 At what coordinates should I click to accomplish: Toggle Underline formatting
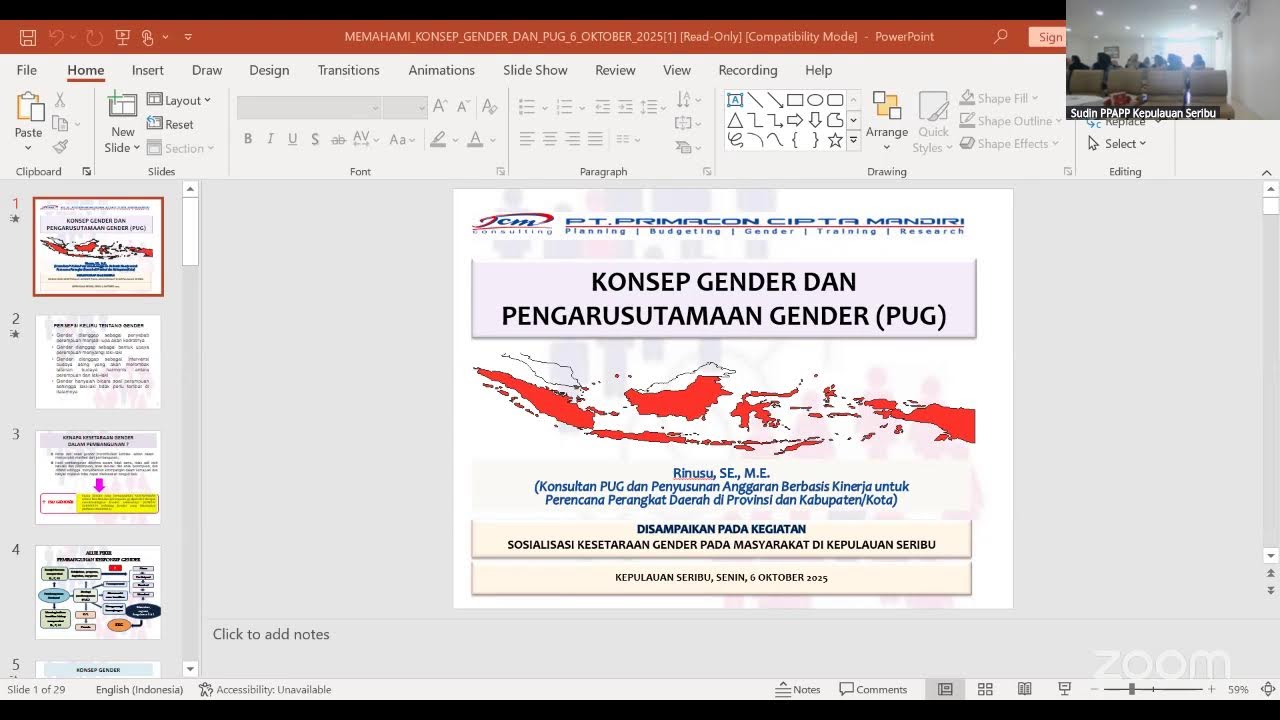click(x=292, y=139)
